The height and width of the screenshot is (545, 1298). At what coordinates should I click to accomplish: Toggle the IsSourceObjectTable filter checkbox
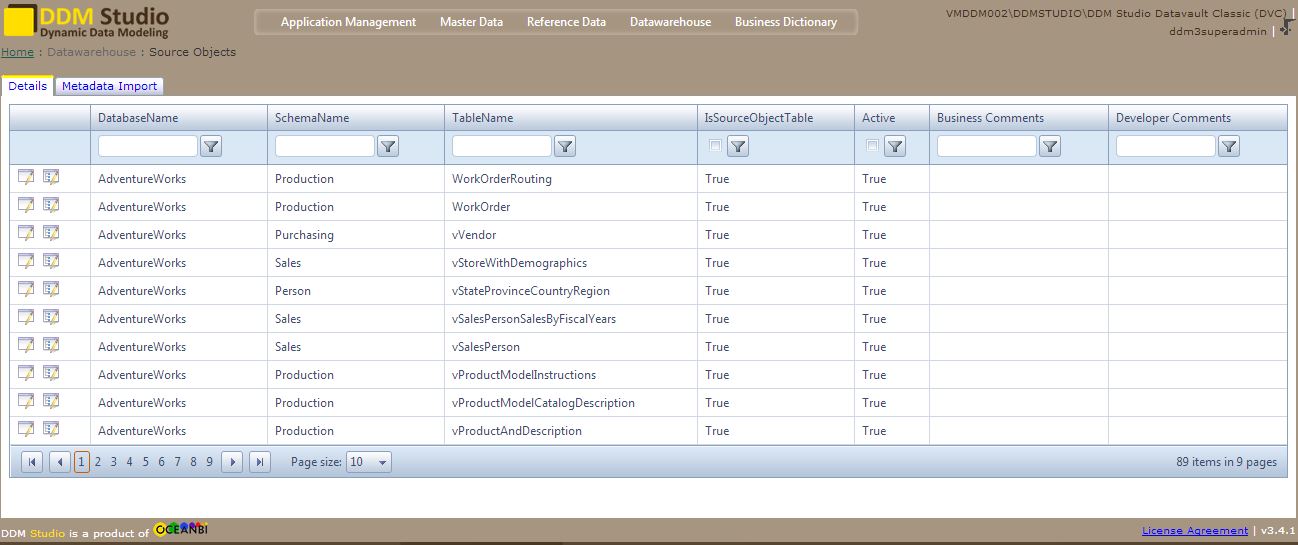pyautogui.click(x=714, y=146)
